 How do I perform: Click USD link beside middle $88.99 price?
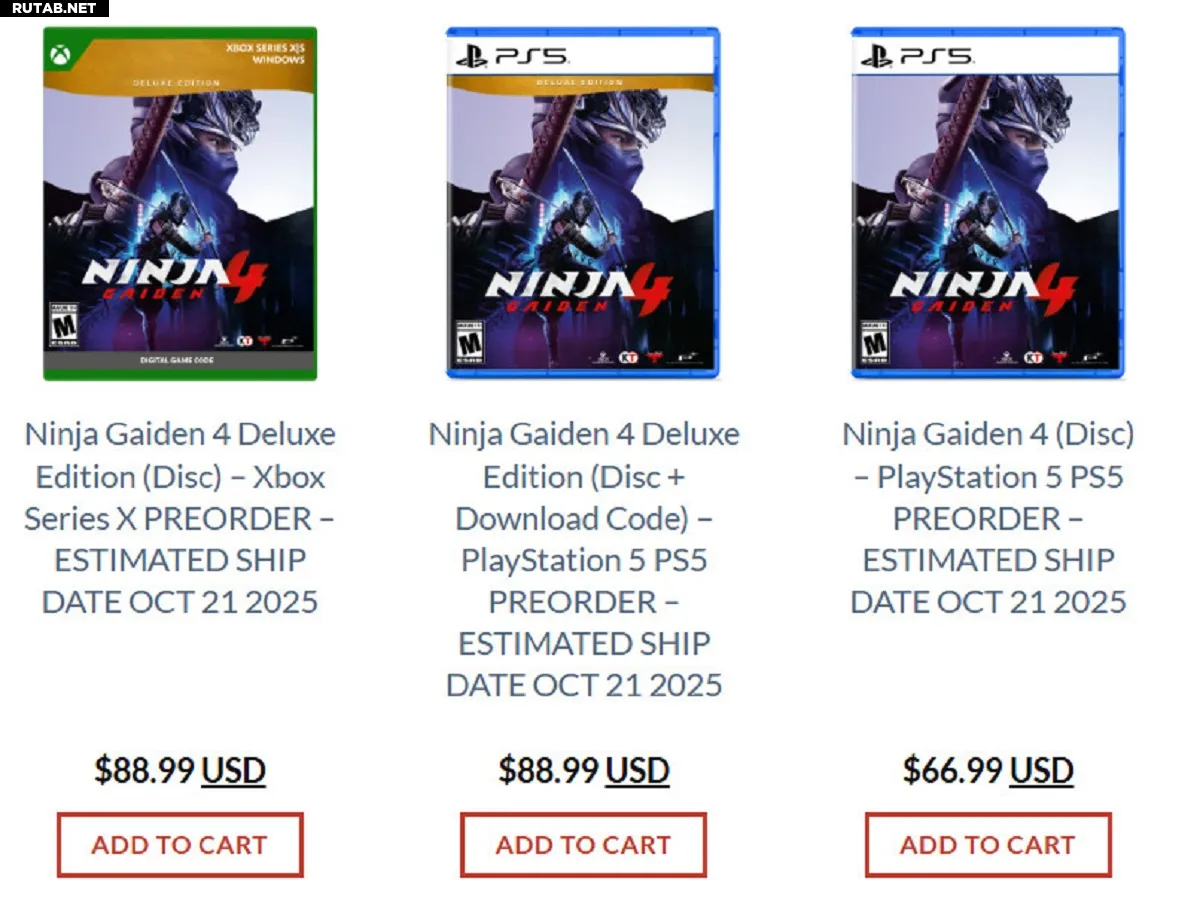(638, 770)
